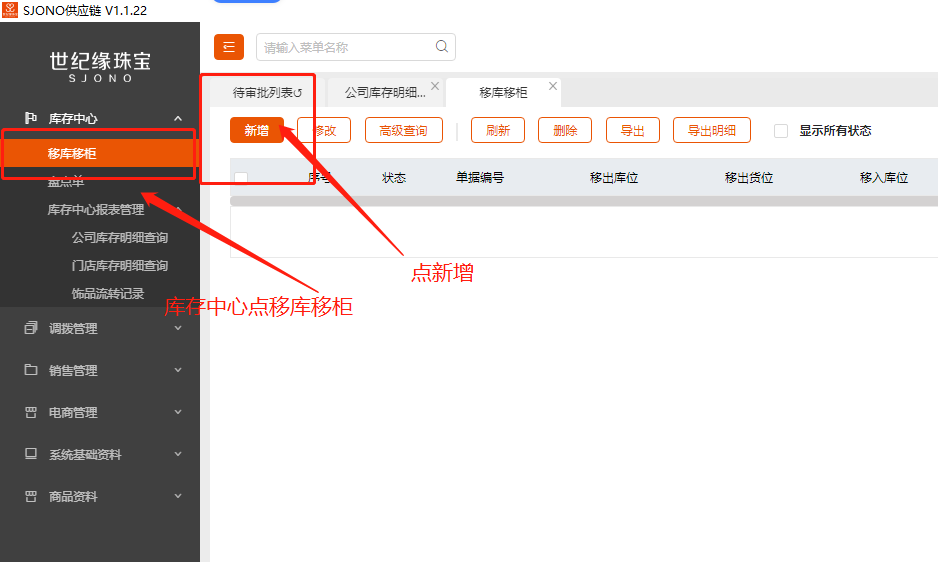Open 公司库存明细查询 in the sidebar
Viewport: 938px width, 562px height.
click(120, 238)
